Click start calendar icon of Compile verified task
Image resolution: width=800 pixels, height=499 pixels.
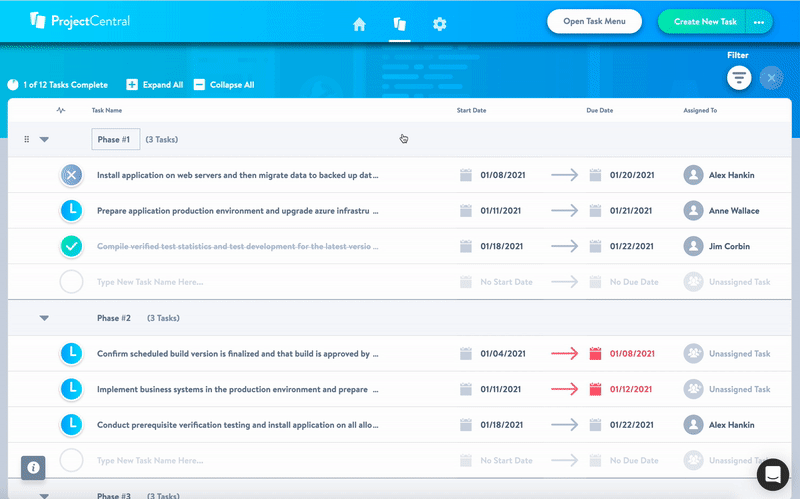[x=466, y=246]
